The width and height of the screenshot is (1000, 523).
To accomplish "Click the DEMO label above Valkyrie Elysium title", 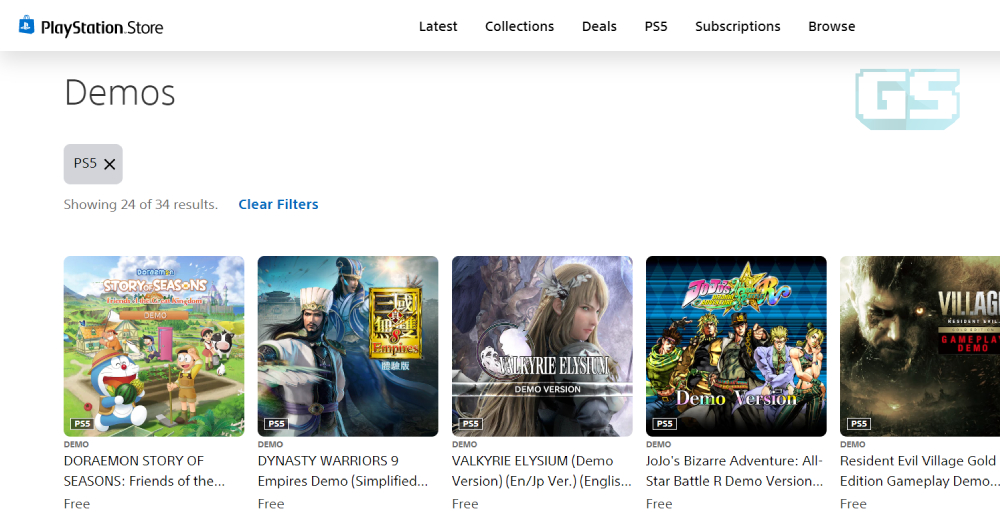I will [464, 444].
